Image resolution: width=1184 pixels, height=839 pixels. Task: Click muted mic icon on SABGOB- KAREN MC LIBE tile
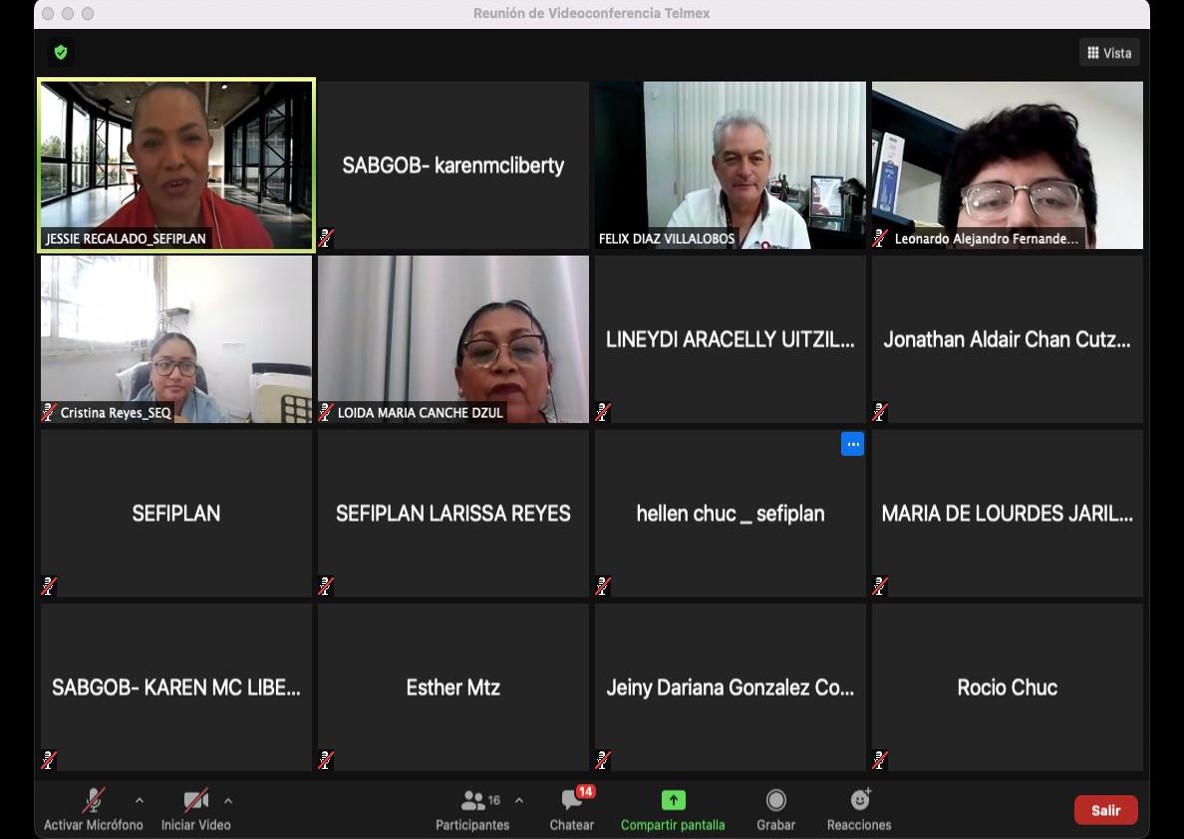tap(49, 760)
